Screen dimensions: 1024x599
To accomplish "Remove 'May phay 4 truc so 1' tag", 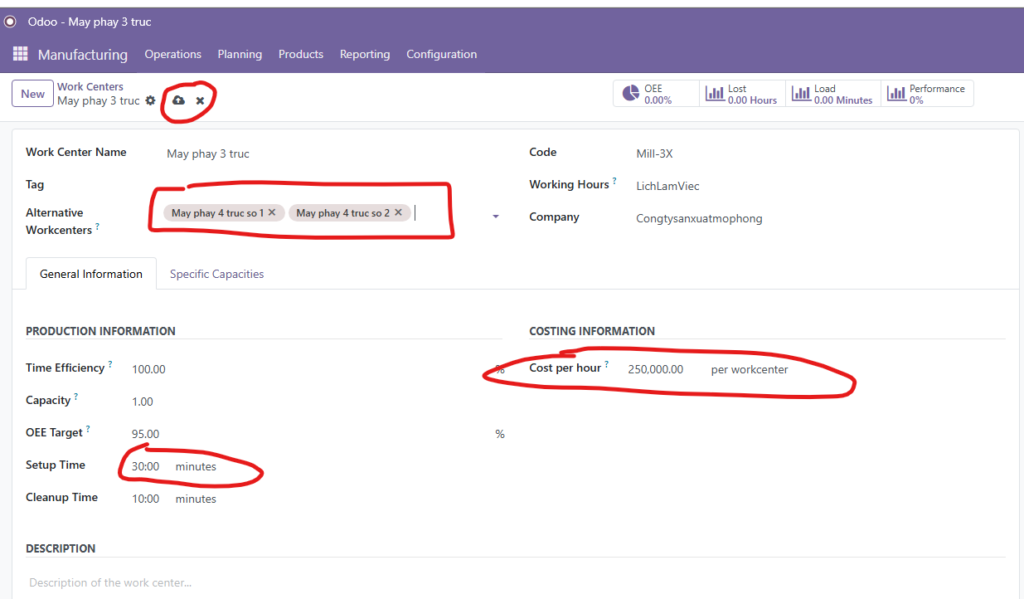I will coord(272,213).
